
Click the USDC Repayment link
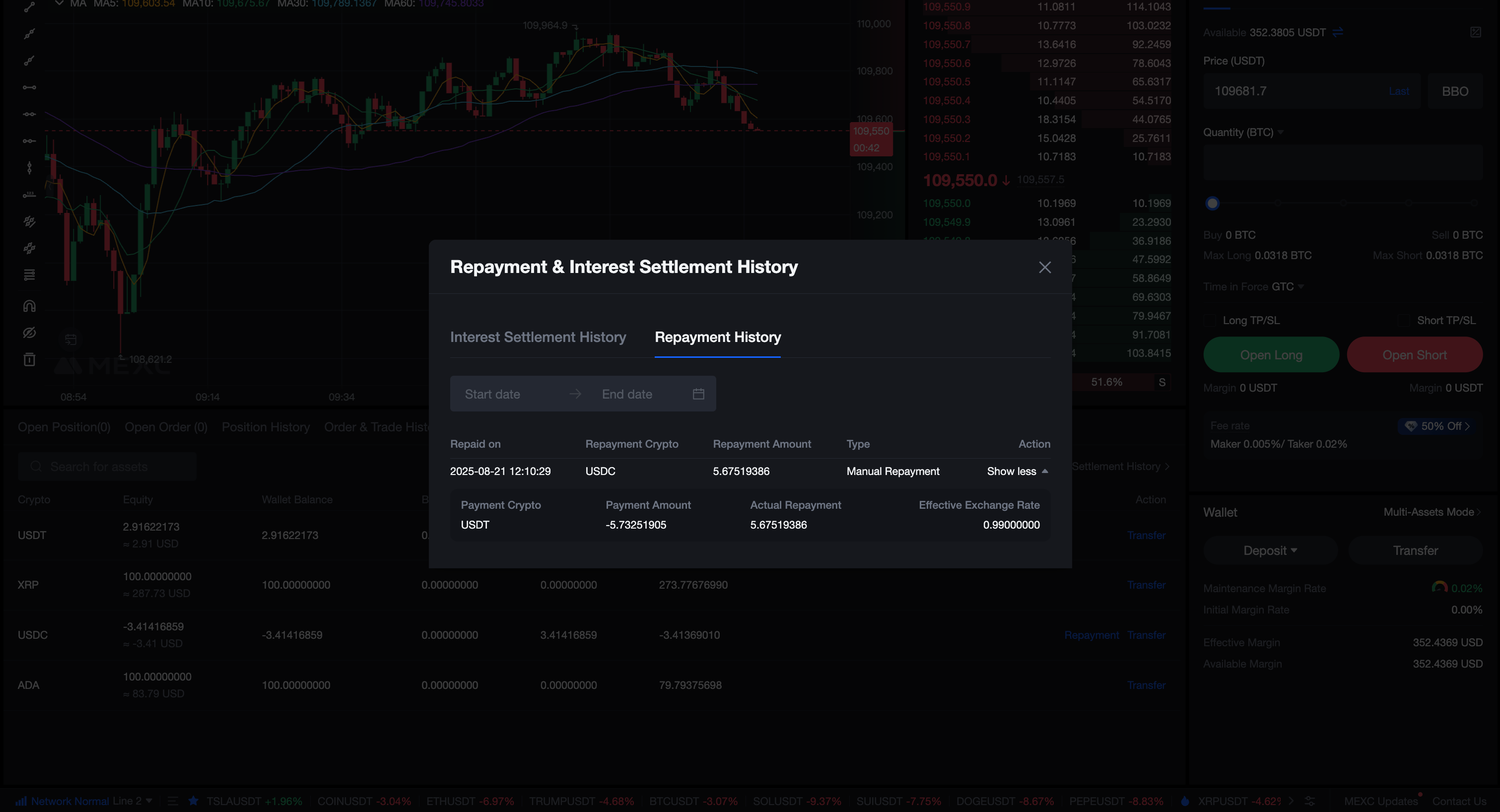coord(1091,635)
